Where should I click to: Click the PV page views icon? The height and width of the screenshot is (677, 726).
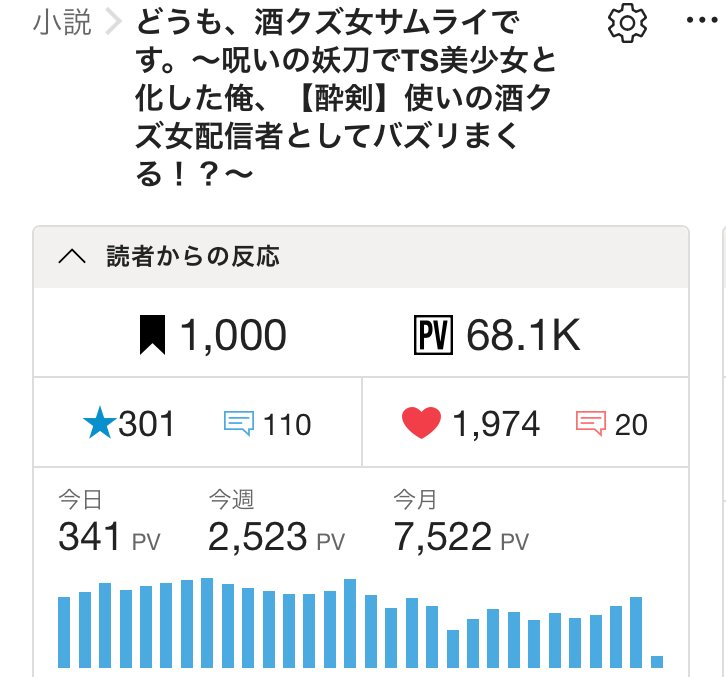[x=434, y=336]
